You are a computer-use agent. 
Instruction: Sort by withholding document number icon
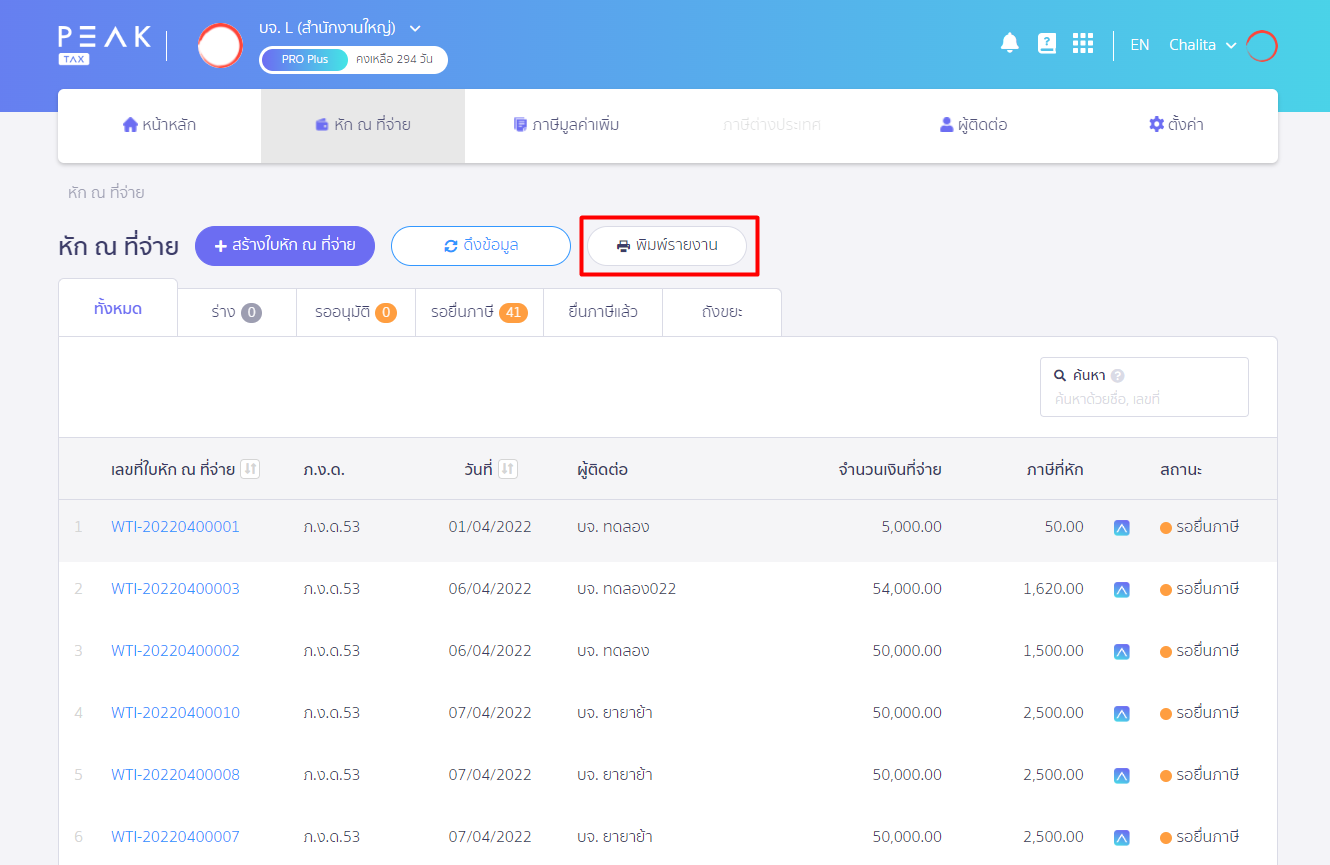250,469
